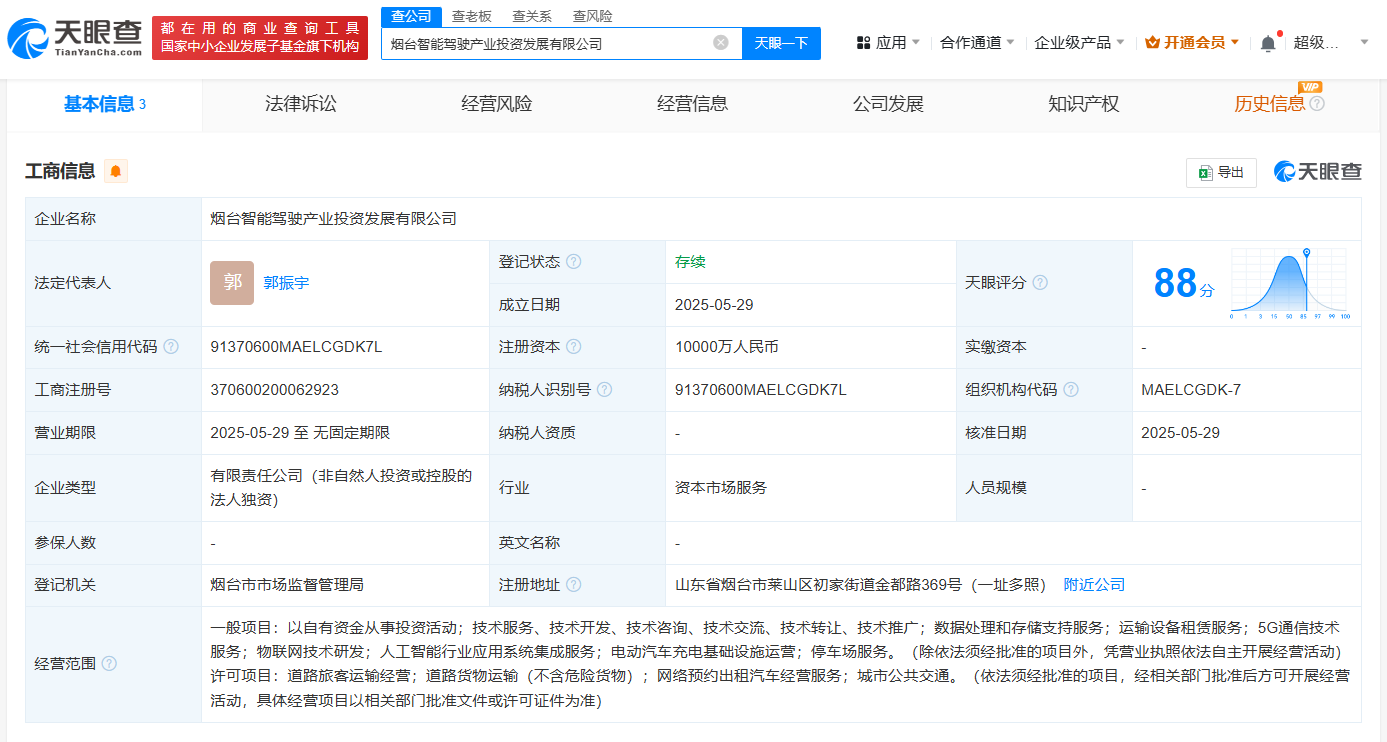Screen dimensions: 1387x742
Task: Click the help icon beside 天眼评分
Action: 1040,283
